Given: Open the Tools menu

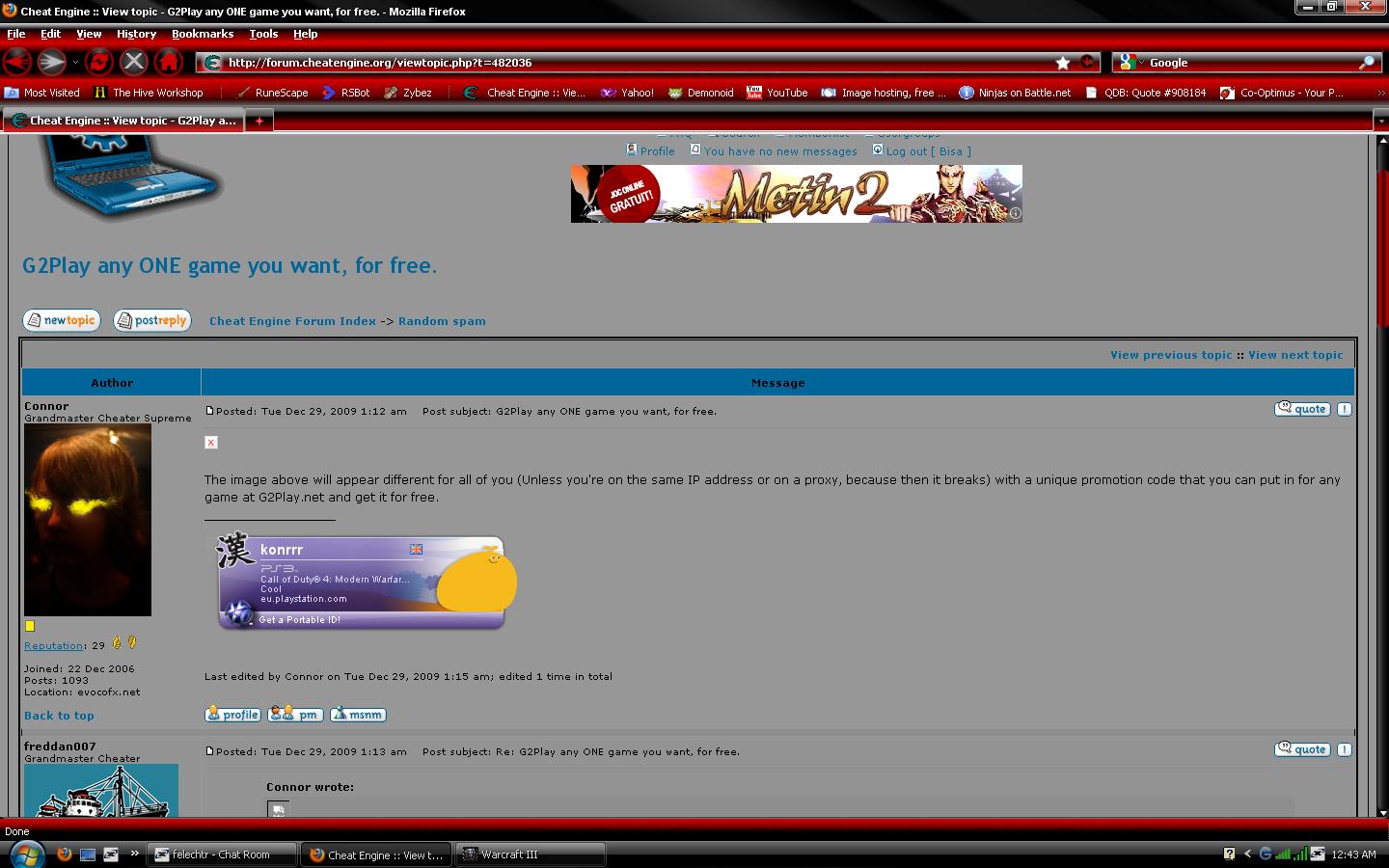Looking at the screenshot, I should pyautogui.click(x=263, y=34).
